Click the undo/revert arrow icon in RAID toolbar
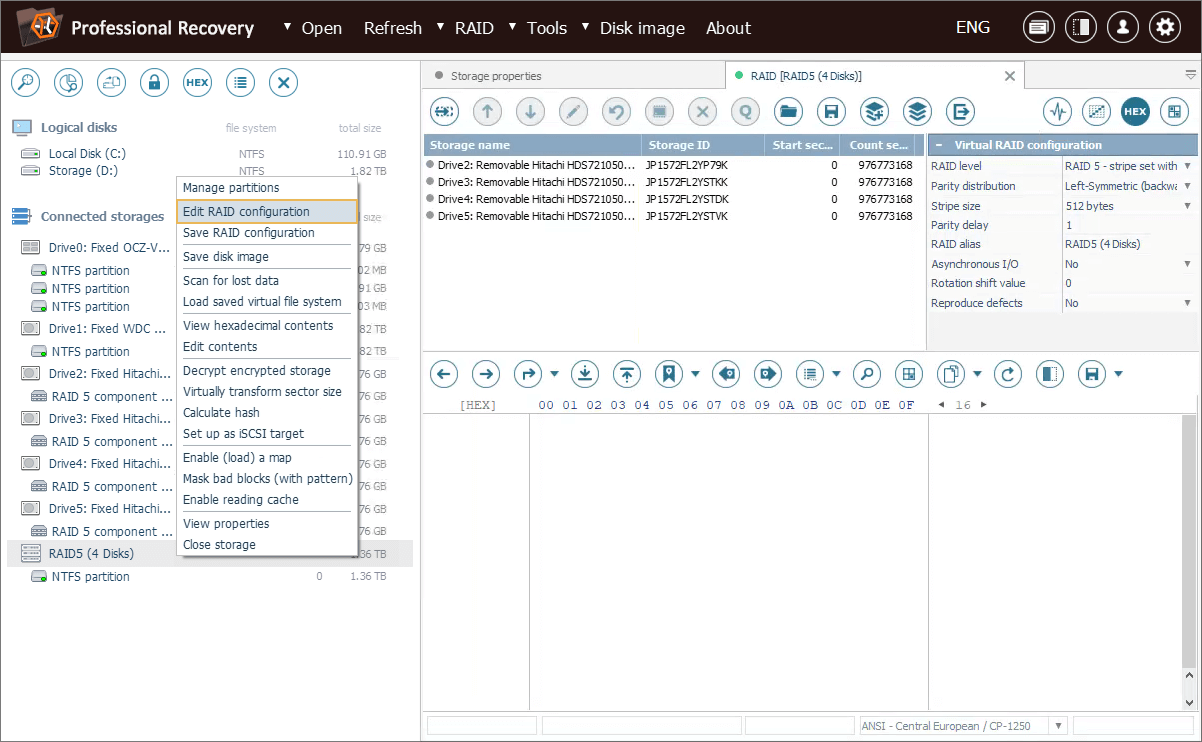The height and width of the screenshot is (742, 1202). 616,111
